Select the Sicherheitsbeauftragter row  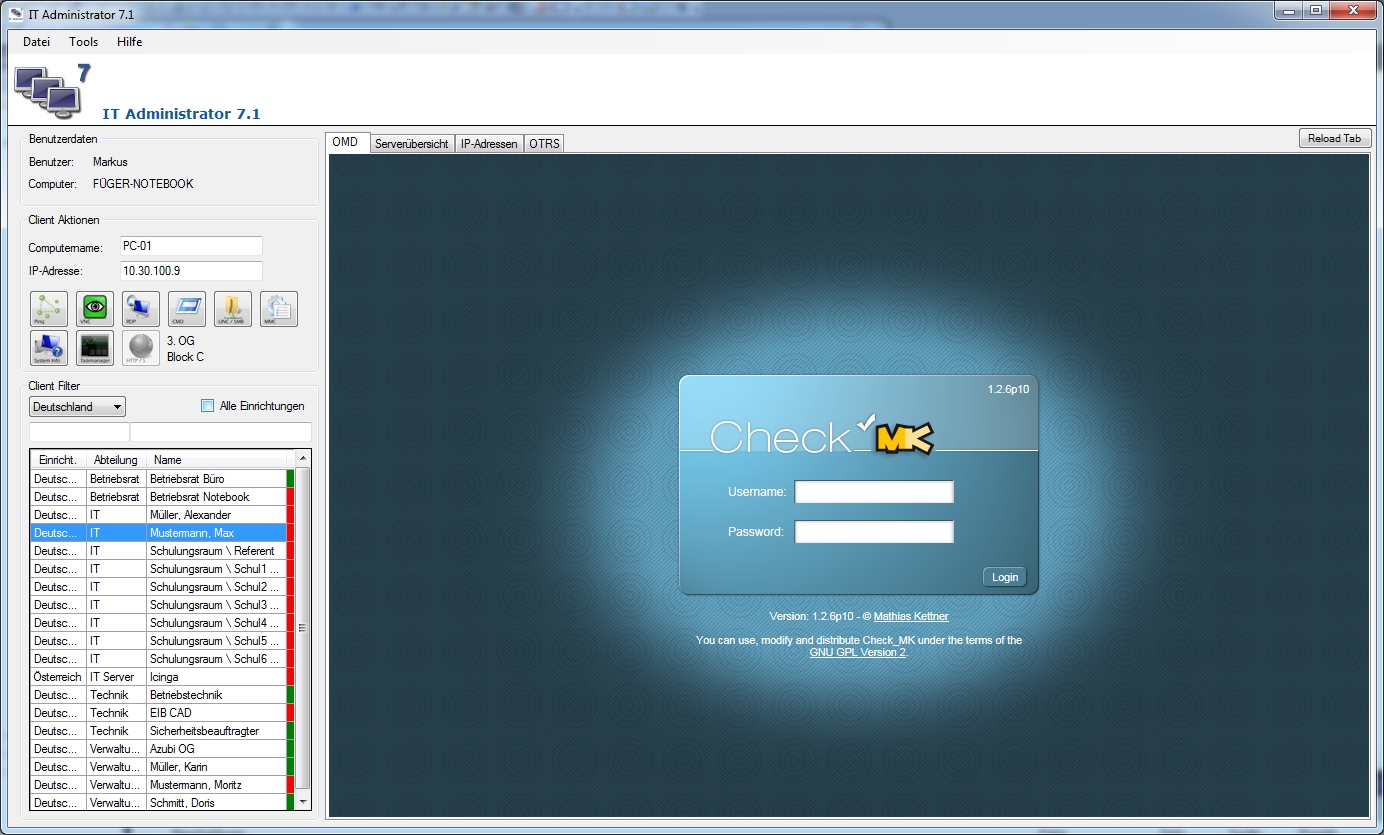(x=162, y=731)
